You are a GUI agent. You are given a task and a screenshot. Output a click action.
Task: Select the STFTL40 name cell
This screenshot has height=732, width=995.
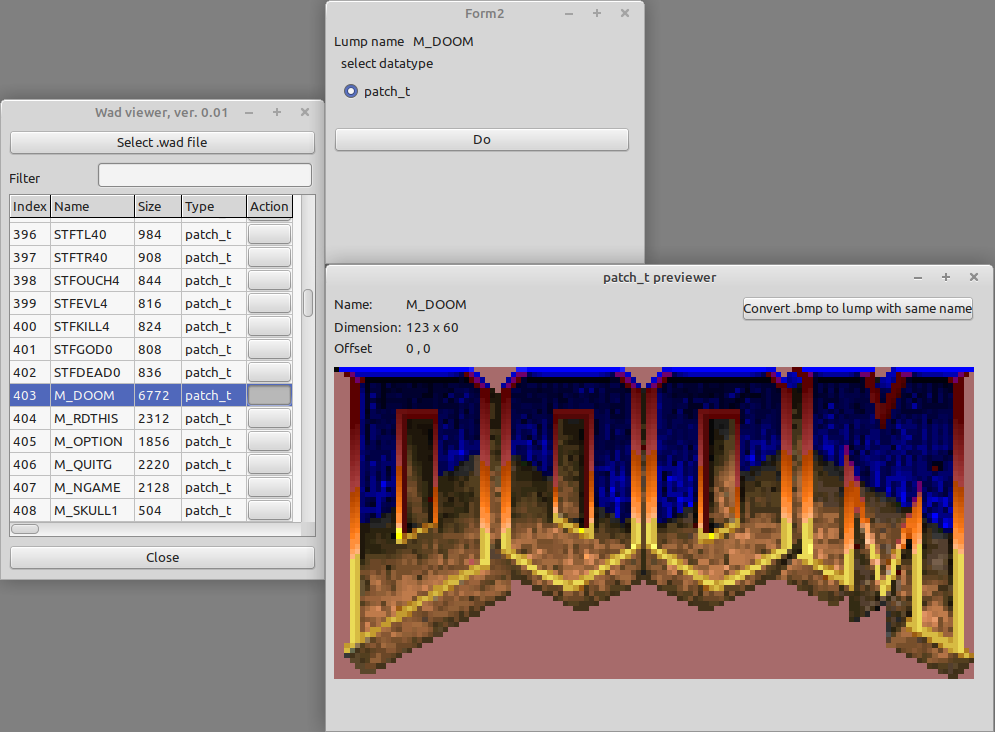tap(93, 234)
